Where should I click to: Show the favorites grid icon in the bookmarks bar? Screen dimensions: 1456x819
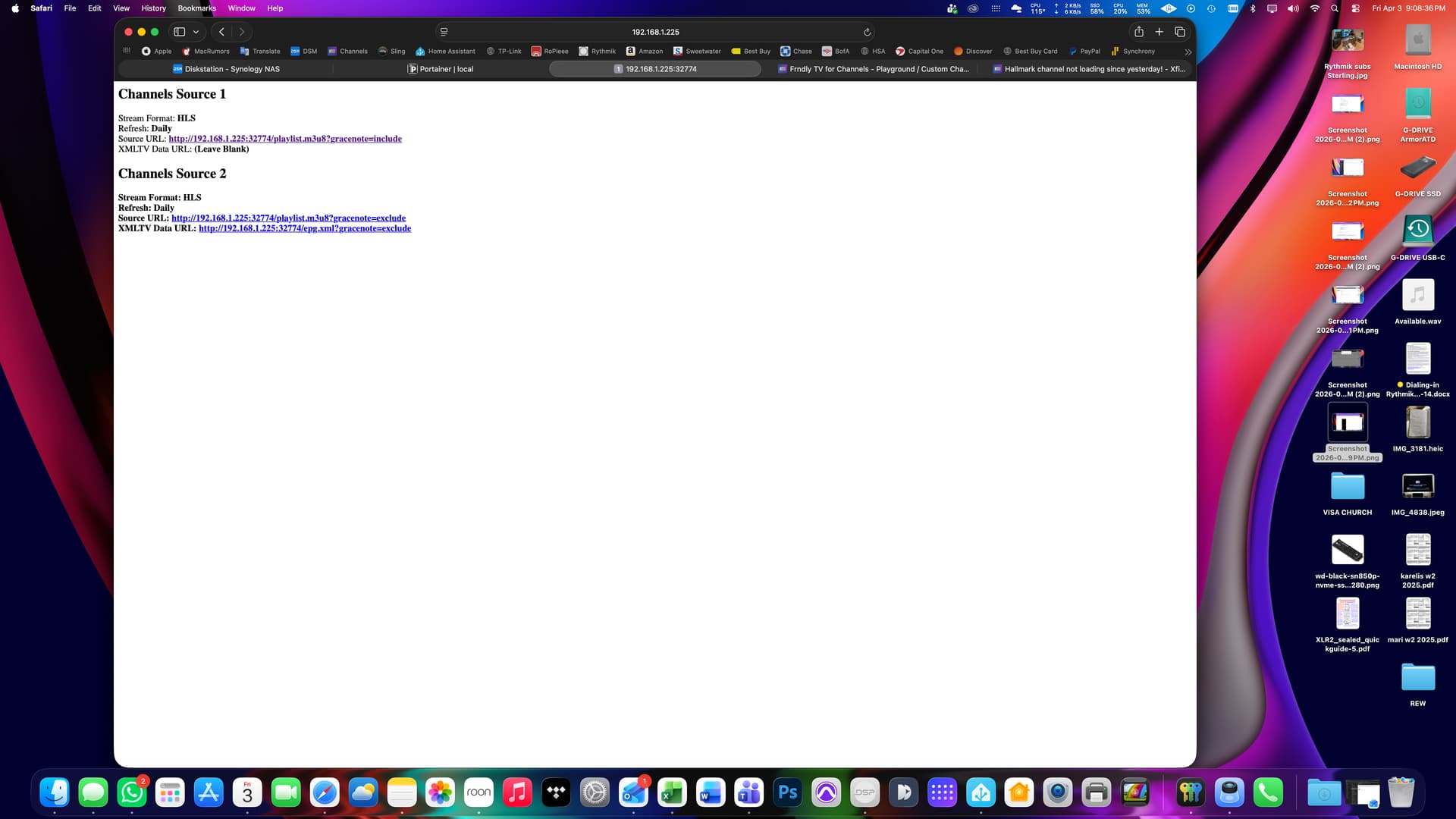127,51
